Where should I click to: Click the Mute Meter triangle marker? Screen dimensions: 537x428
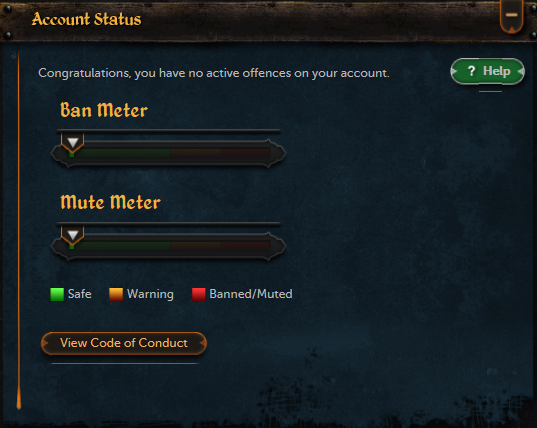(x=73, y=235)
